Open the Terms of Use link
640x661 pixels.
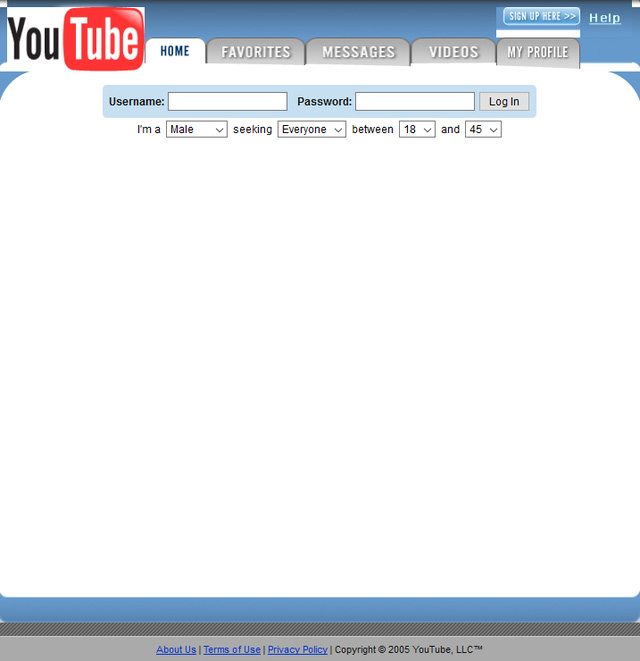click(x=232, y=650)
